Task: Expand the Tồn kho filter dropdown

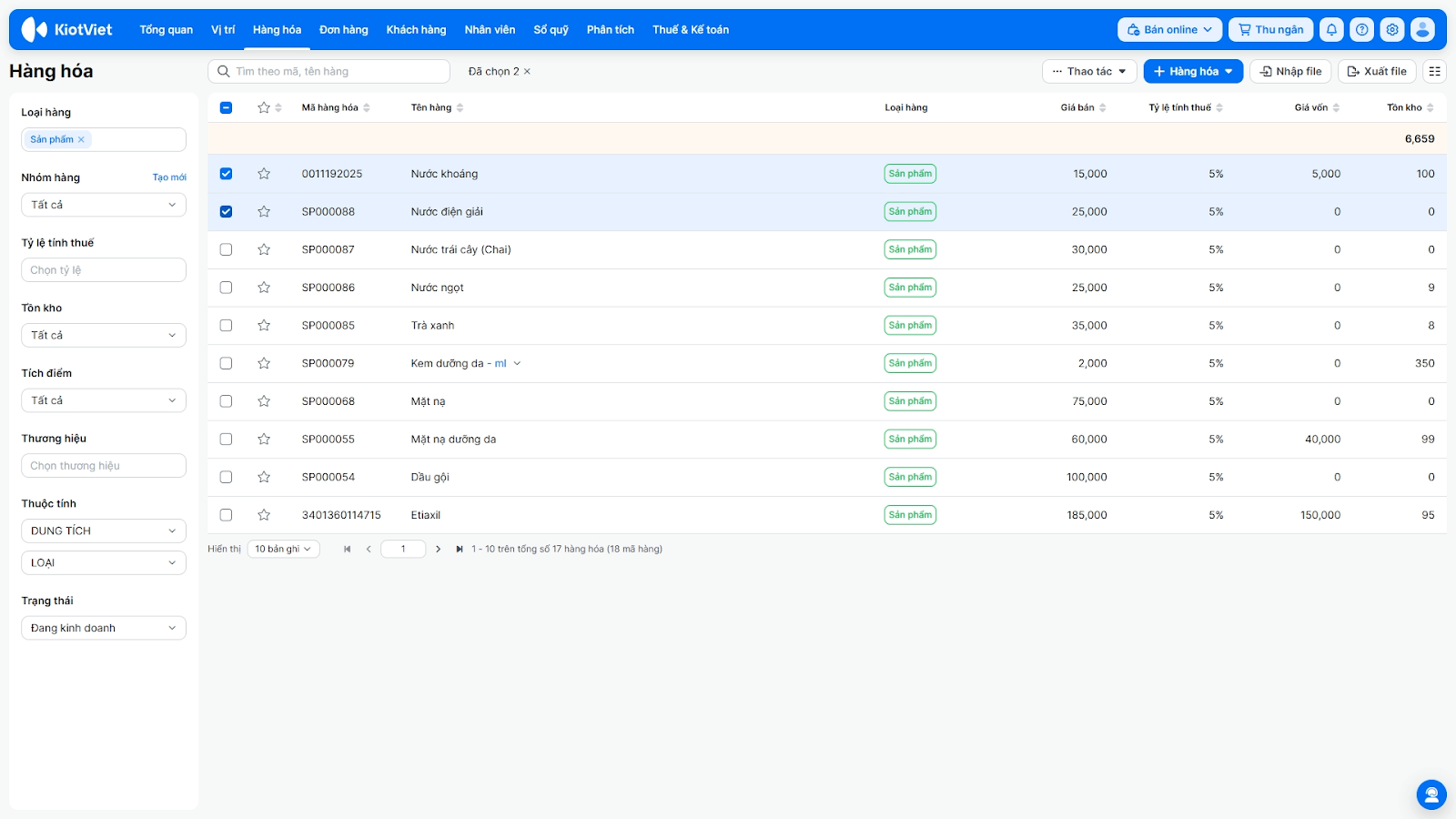Action: 103,335
